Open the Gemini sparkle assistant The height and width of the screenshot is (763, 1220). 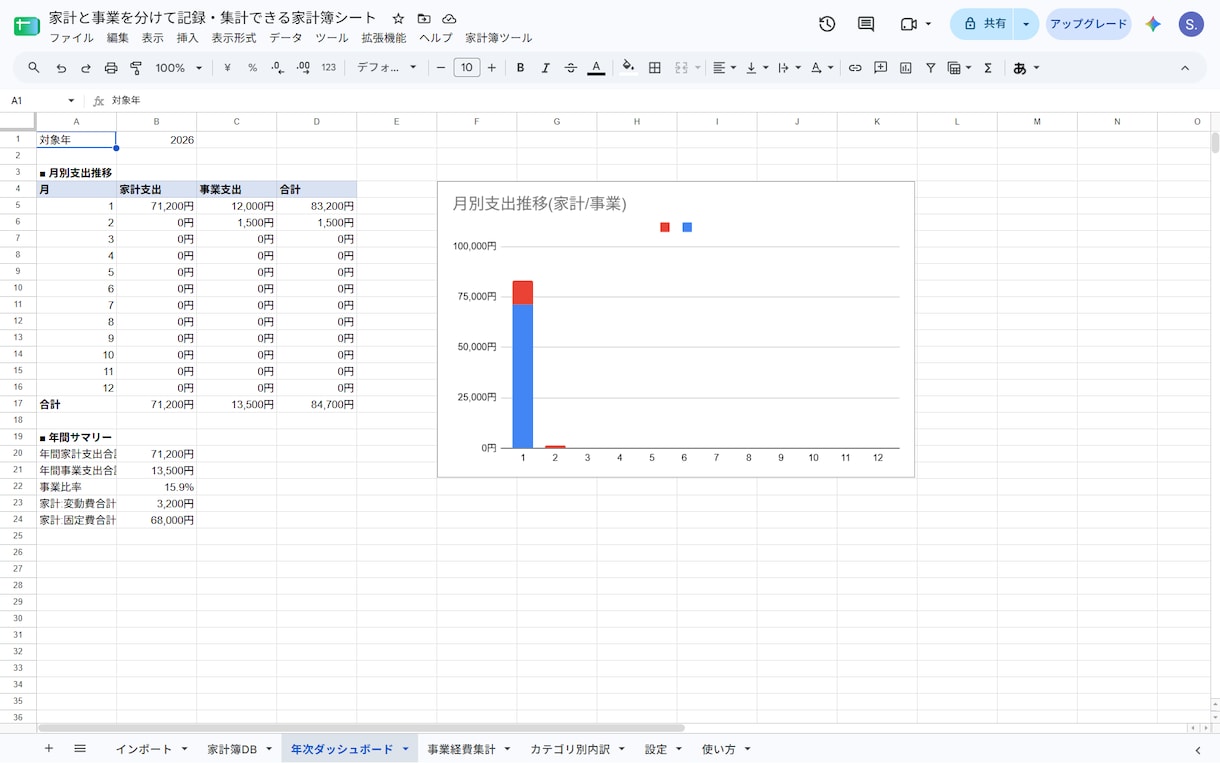[x=1153, y=24]
